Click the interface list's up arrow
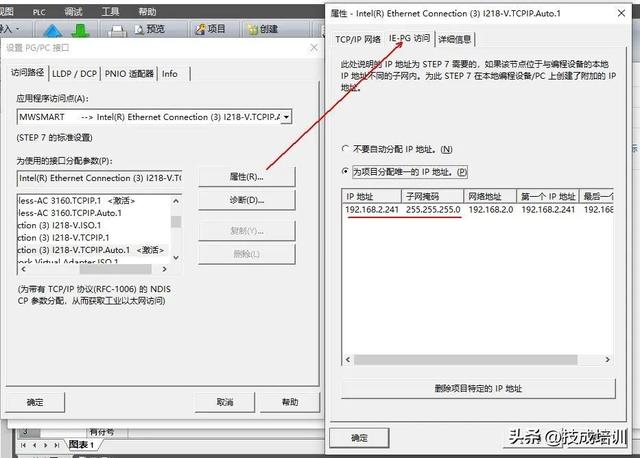Screen dimensions: 640x458 [176, 201]
